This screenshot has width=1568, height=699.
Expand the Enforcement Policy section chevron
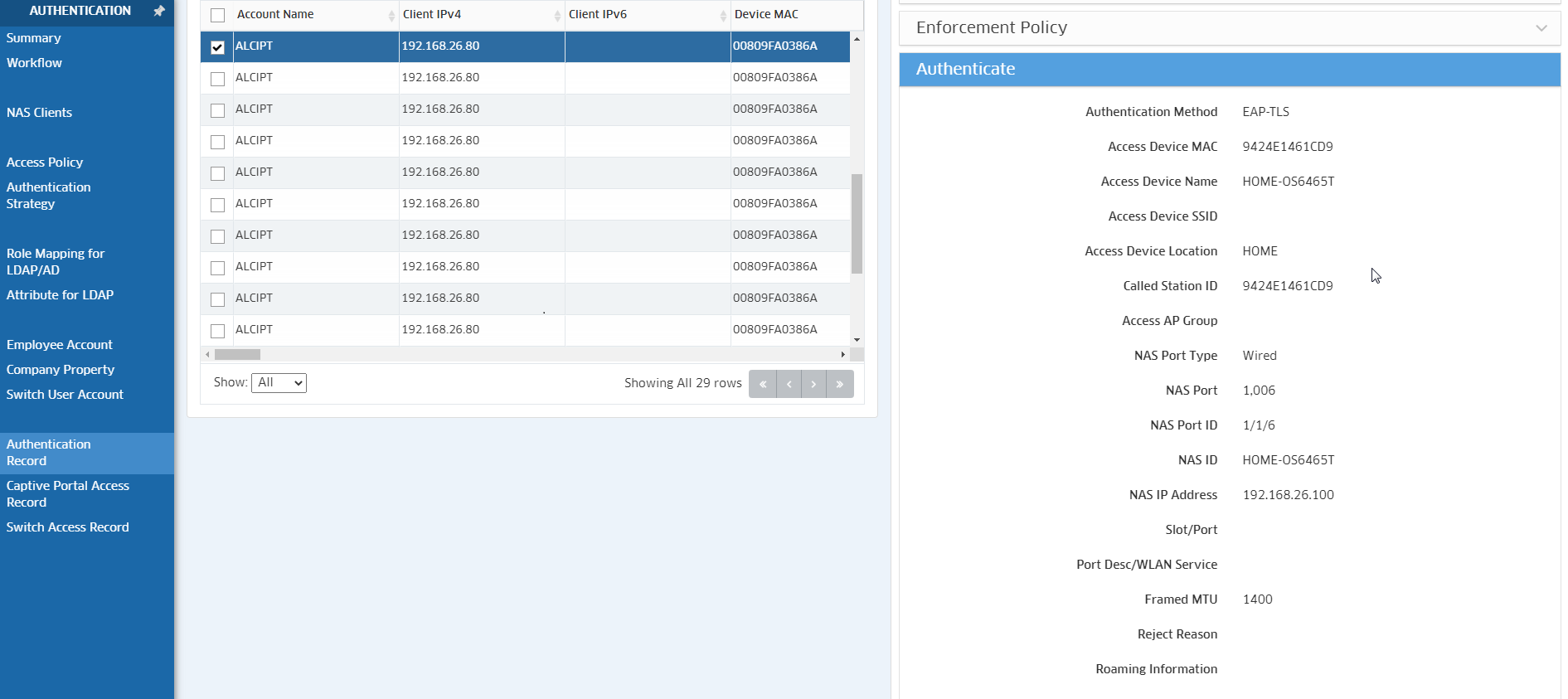point(1541,28)
